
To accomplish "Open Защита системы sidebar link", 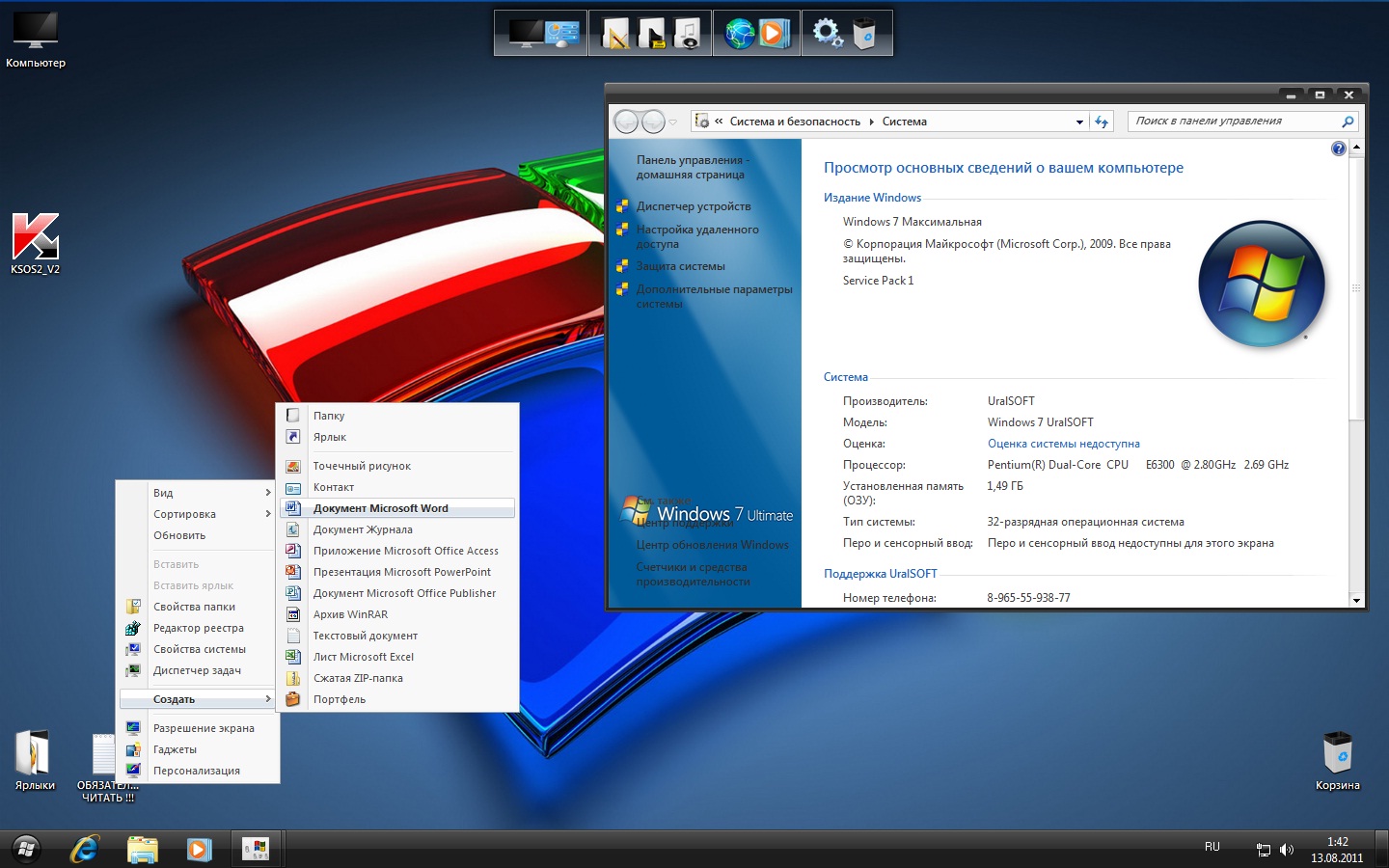I will tap(680, 266).
